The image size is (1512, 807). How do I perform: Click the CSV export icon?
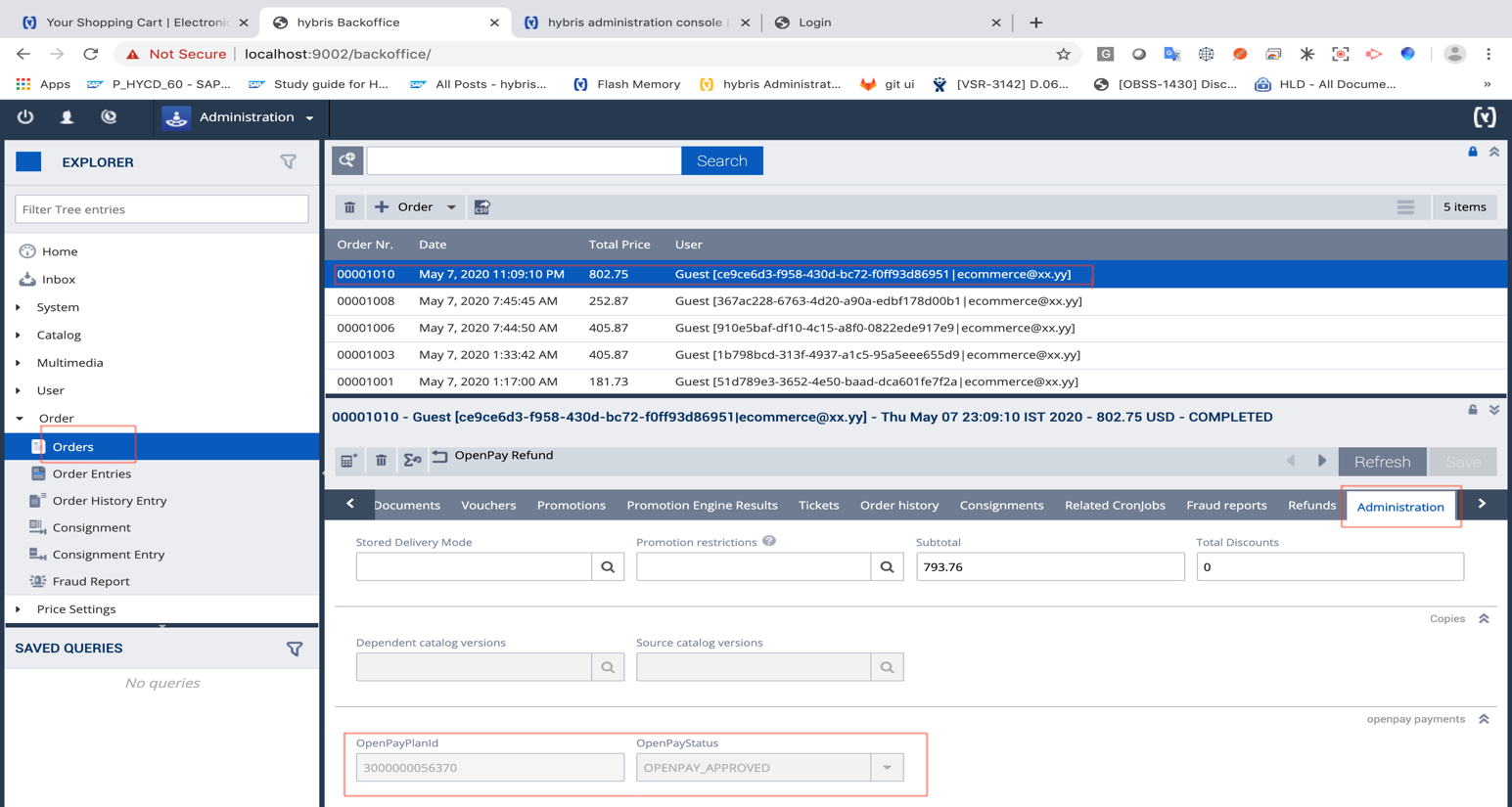click(482, 207)
